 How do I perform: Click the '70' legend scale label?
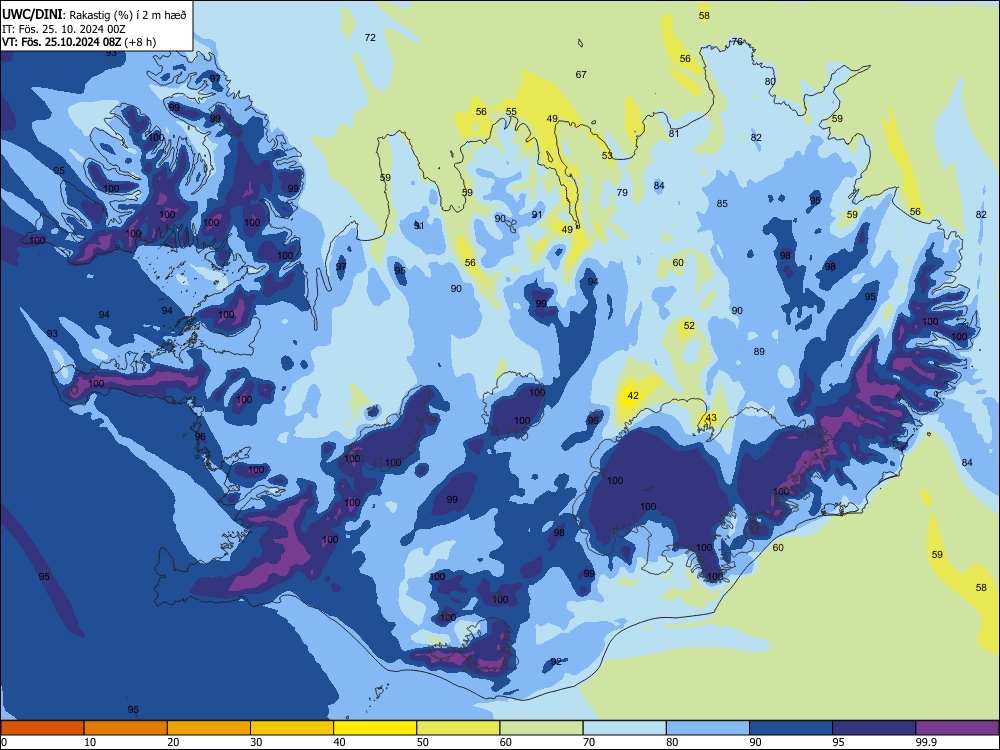(589, 742)
